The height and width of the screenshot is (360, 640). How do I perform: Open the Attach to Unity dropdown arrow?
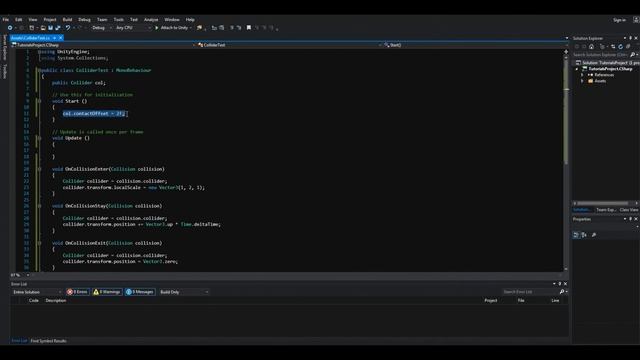click(191, 28)
